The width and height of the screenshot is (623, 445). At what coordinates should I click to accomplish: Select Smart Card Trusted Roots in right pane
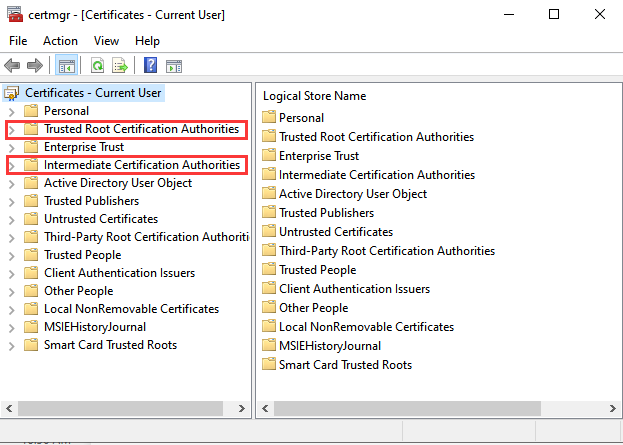tap(345, 365)
